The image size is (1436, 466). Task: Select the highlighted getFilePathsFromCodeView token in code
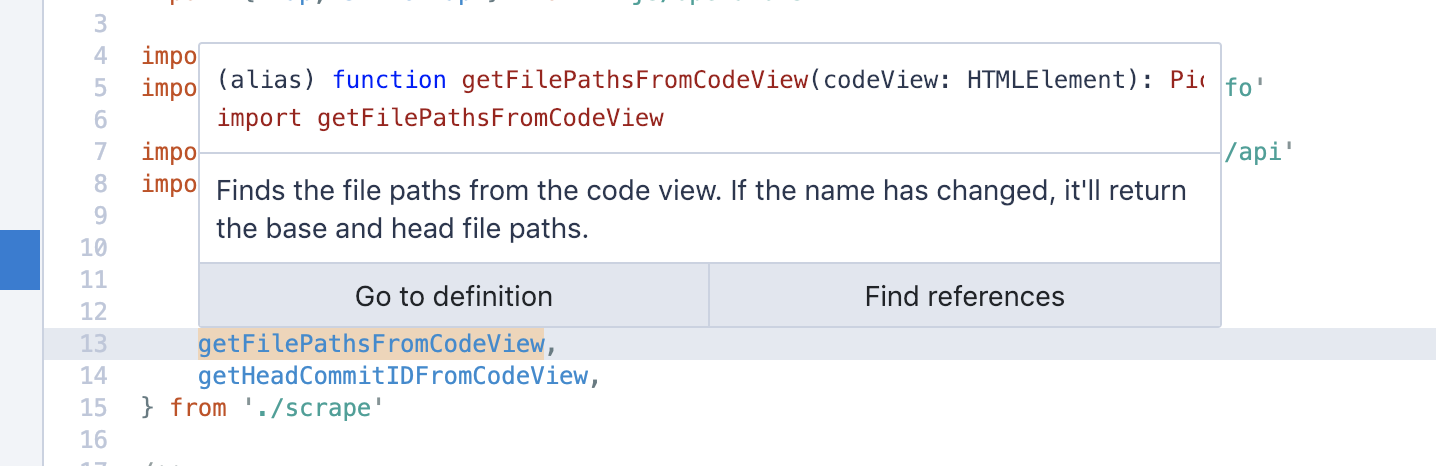370,344
